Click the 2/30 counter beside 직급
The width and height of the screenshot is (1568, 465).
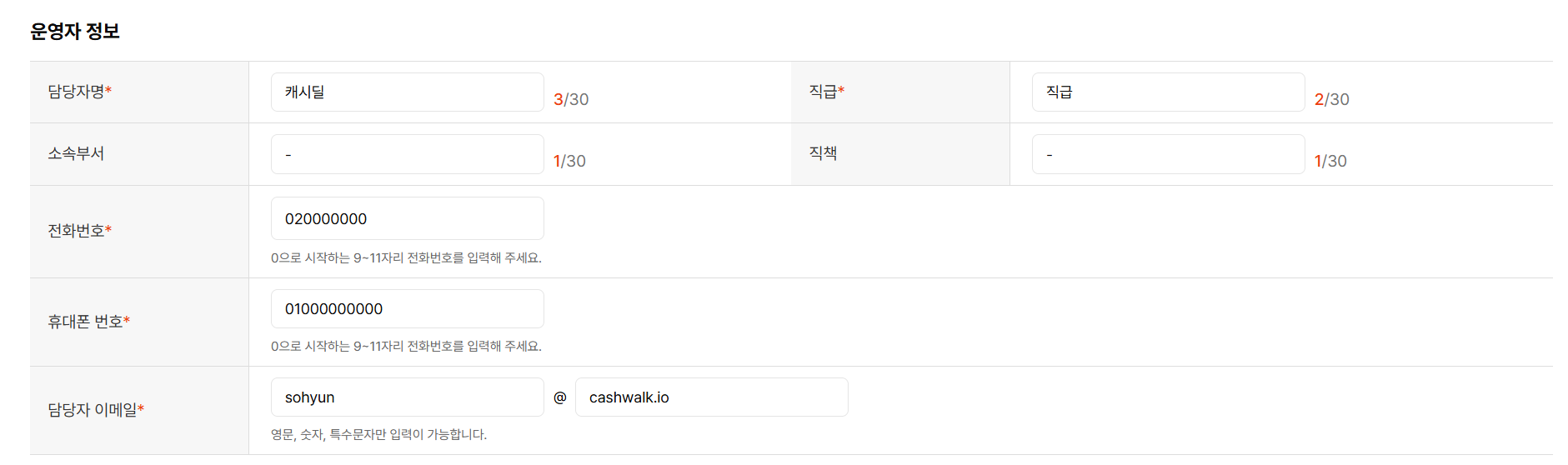pyautogui.click(x=1331, y=99)
